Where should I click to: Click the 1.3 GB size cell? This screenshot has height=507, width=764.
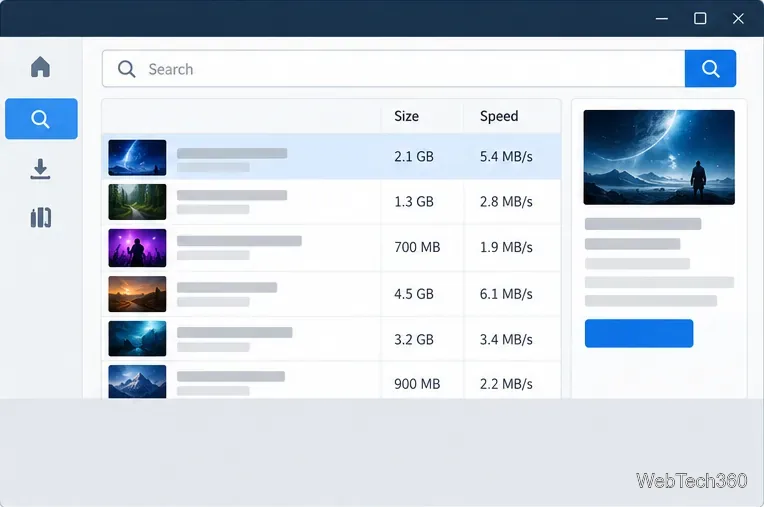[414, 202]
